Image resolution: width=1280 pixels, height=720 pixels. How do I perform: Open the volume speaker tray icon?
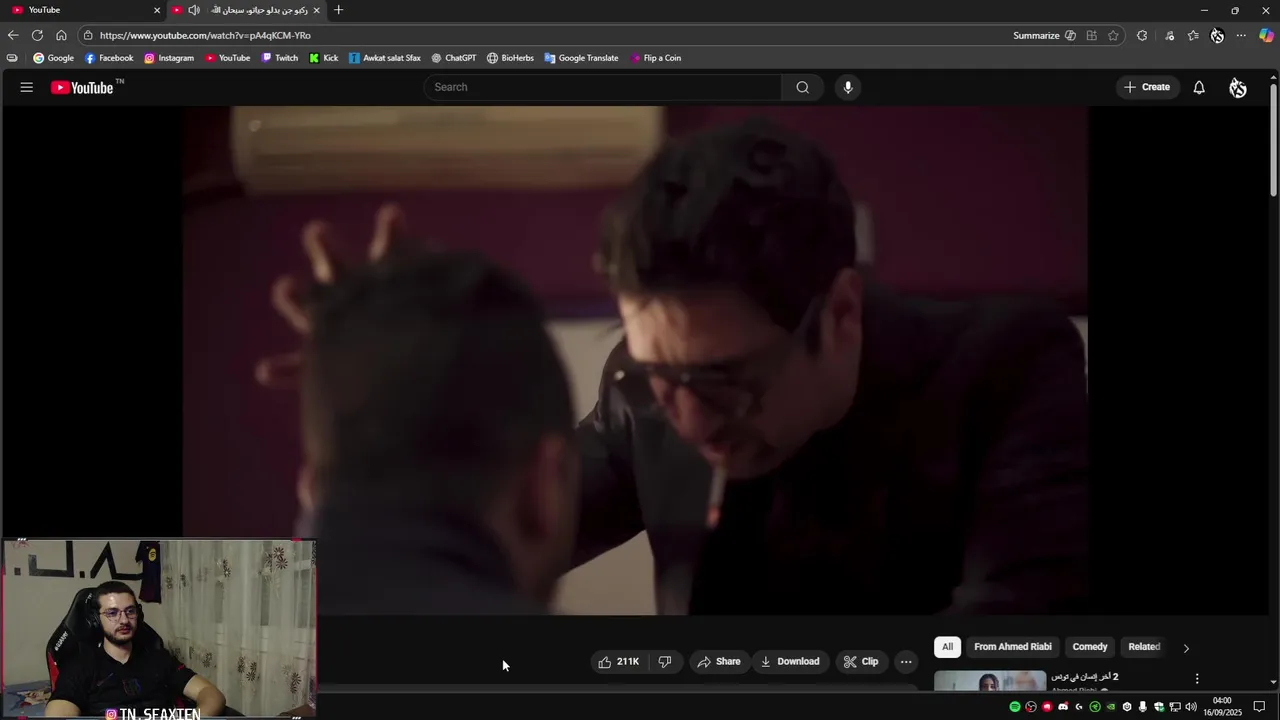1191,707
